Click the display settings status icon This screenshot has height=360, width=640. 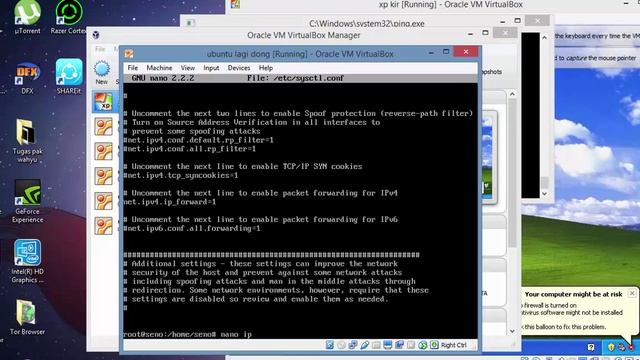(x=387, y=345)
